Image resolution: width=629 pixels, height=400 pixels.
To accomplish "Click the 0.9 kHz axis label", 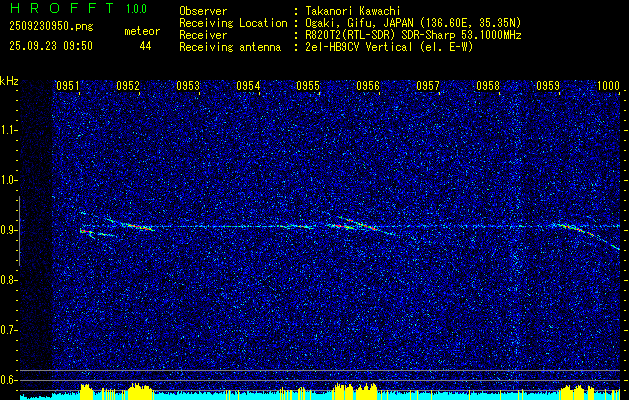I will pos(8,230).
